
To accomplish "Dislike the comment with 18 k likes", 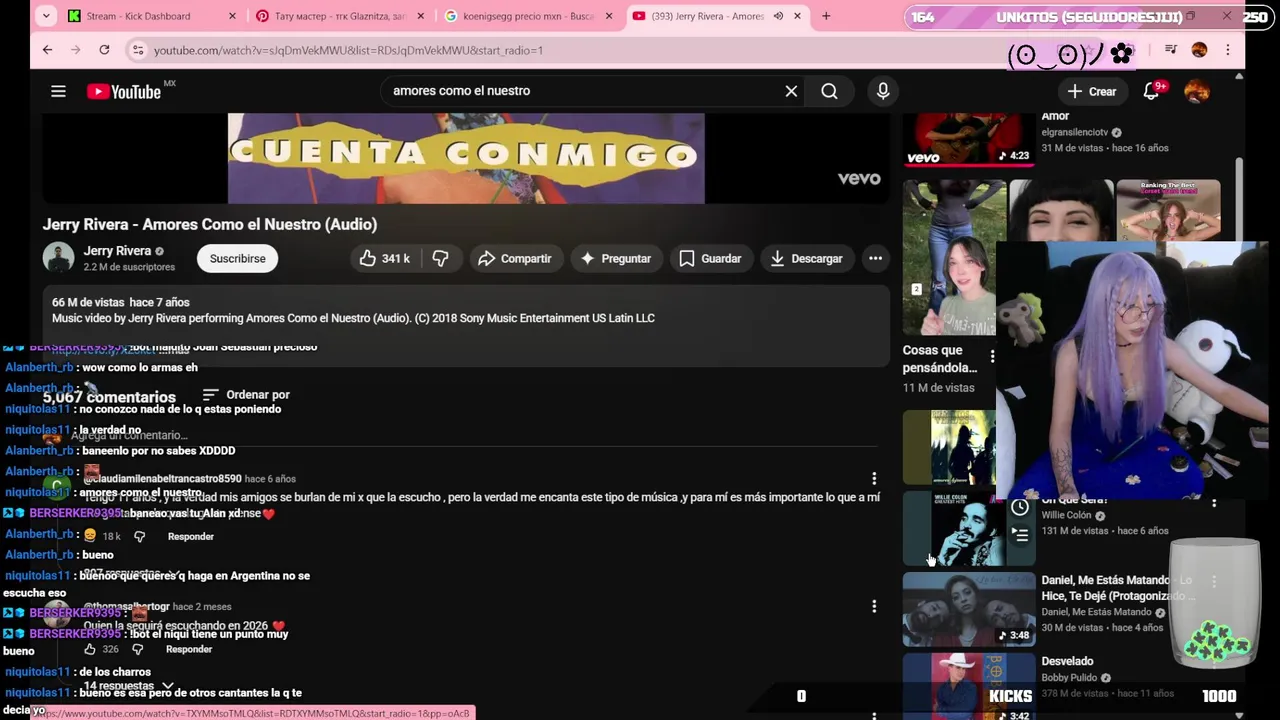I will (139, 536).
